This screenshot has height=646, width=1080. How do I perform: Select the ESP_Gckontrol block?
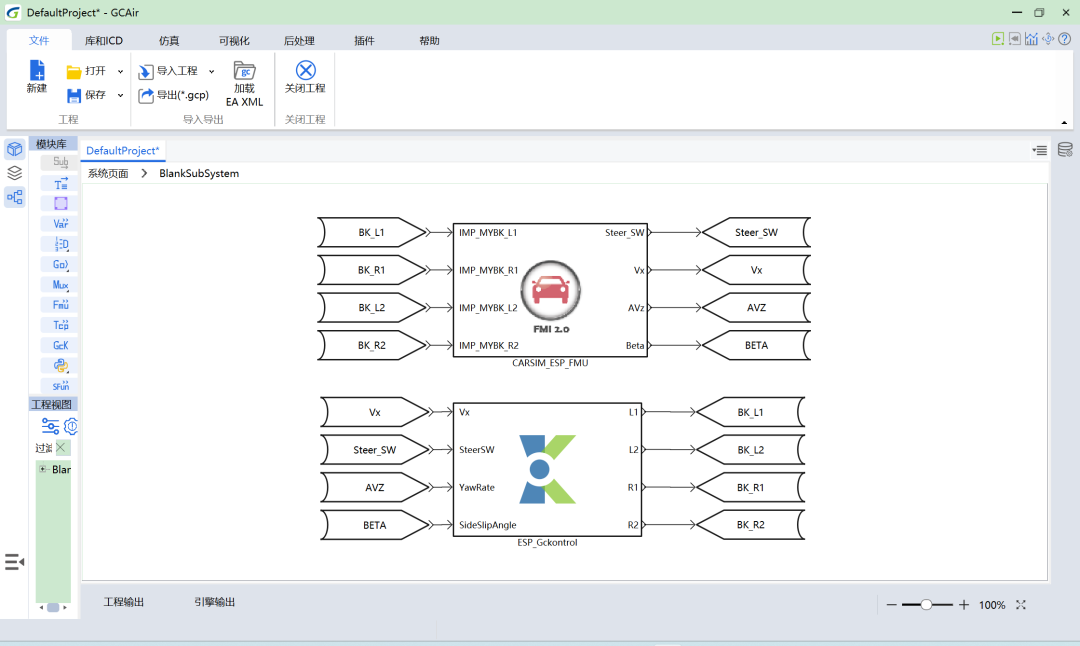click(548, 470)
